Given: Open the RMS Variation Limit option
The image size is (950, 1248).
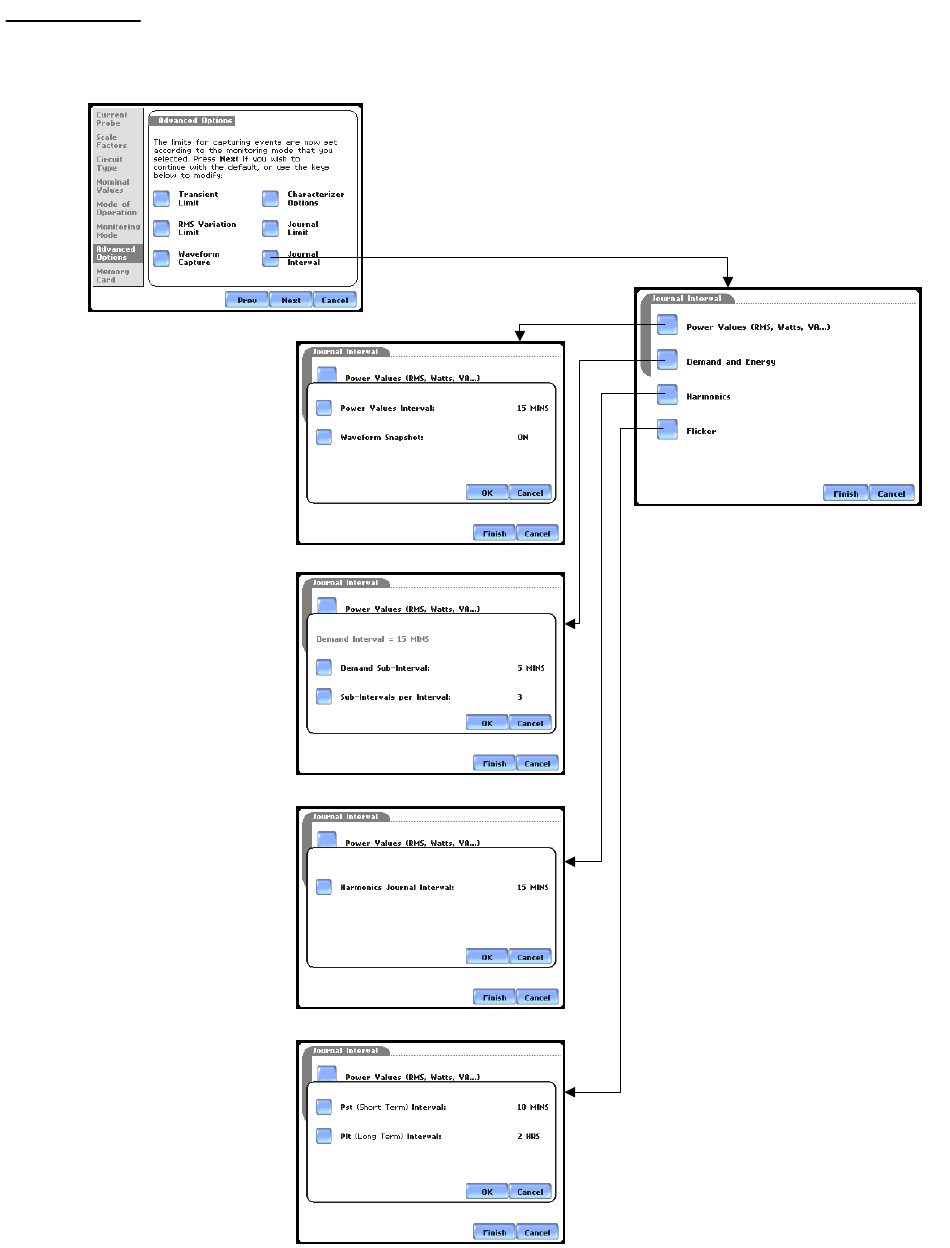Looking at the screenshot, I should [161, 228].
